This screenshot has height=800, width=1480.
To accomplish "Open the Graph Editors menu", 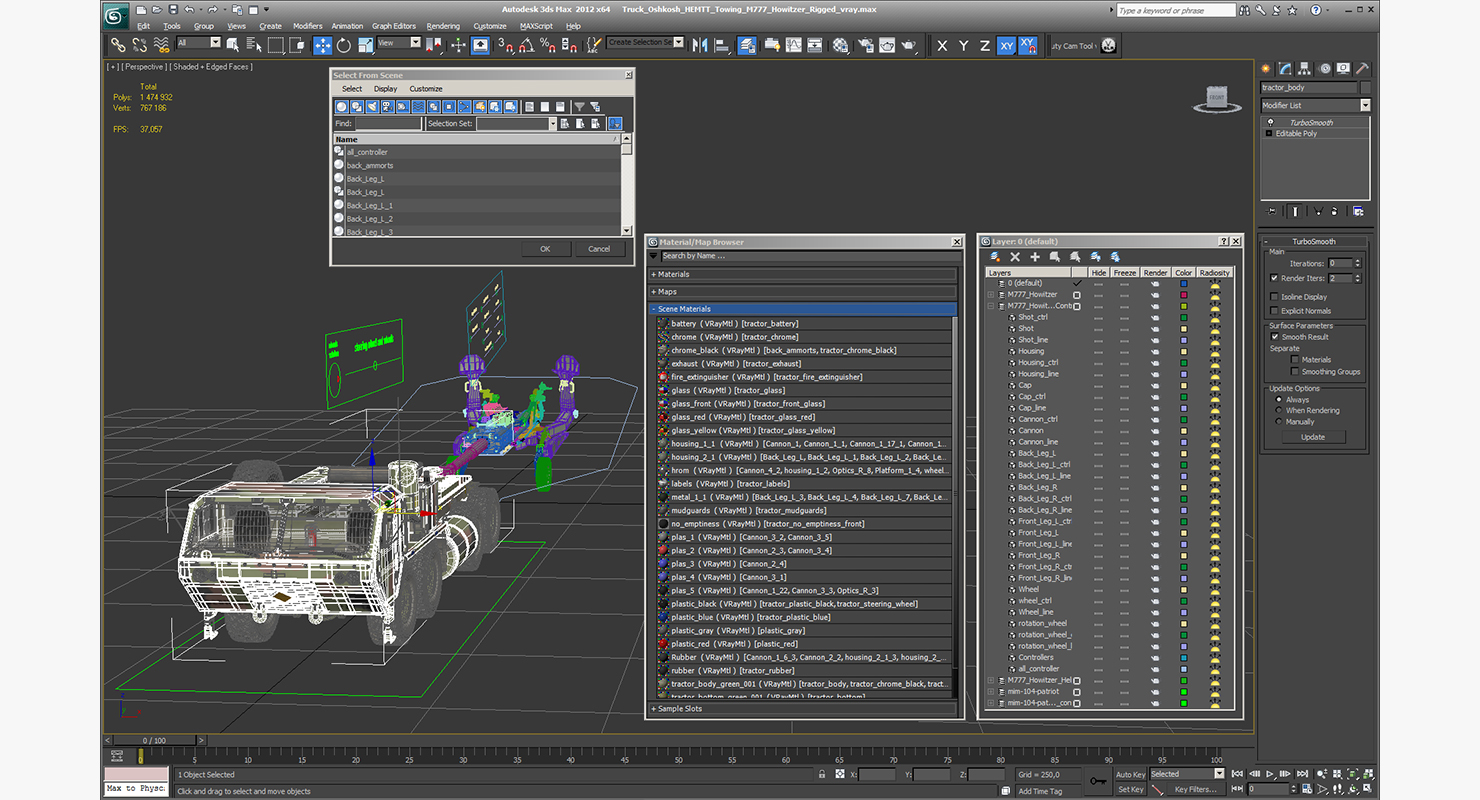I will tap(394, 26).
